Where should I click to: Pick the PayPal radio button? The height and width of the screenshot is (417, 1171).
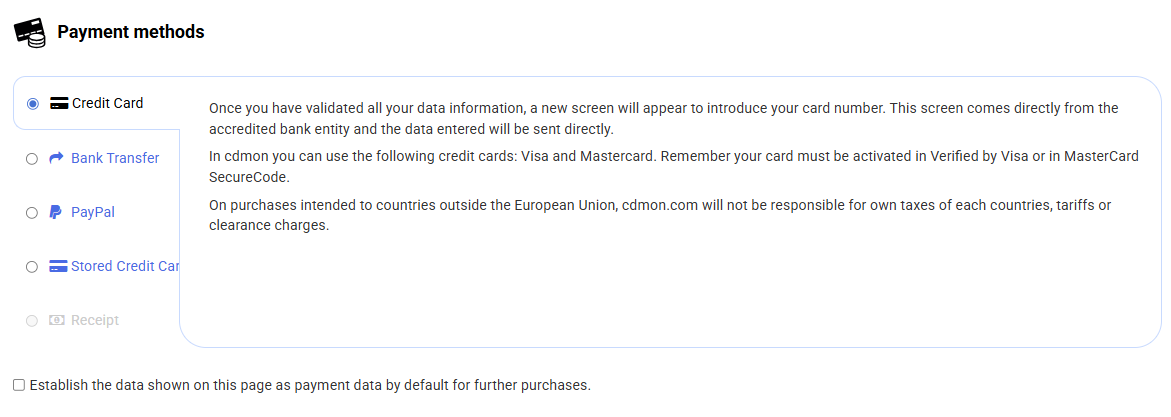32,212
